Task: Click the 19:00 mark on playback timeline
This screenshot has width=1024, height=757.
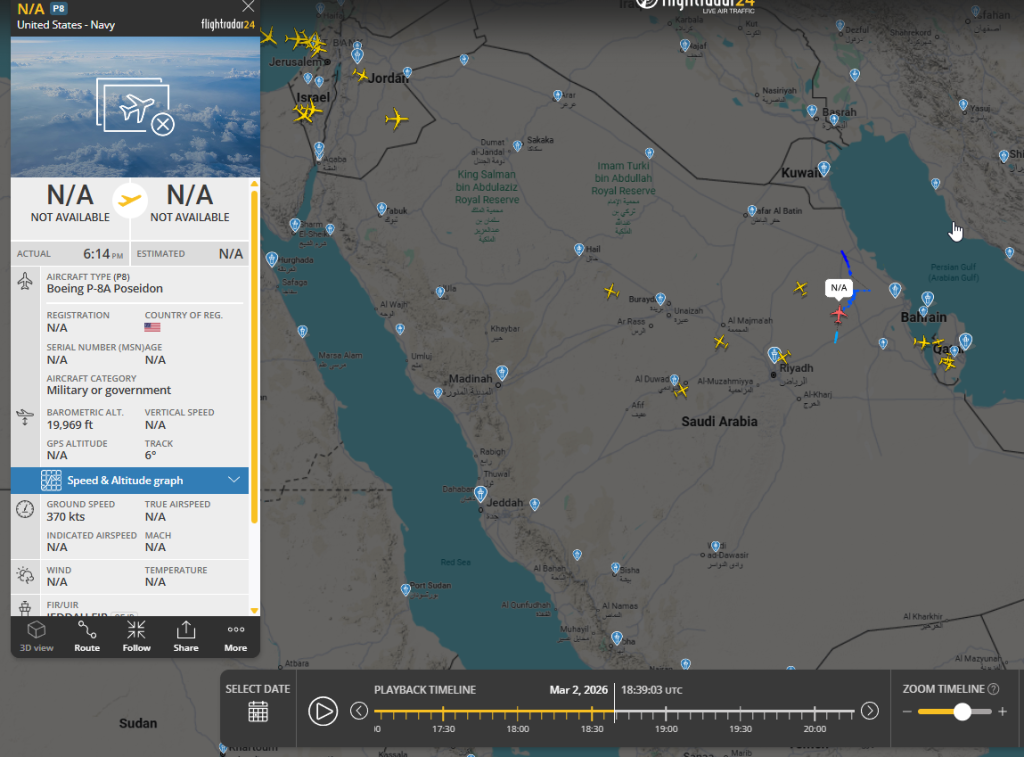Action: pos(666,712)
